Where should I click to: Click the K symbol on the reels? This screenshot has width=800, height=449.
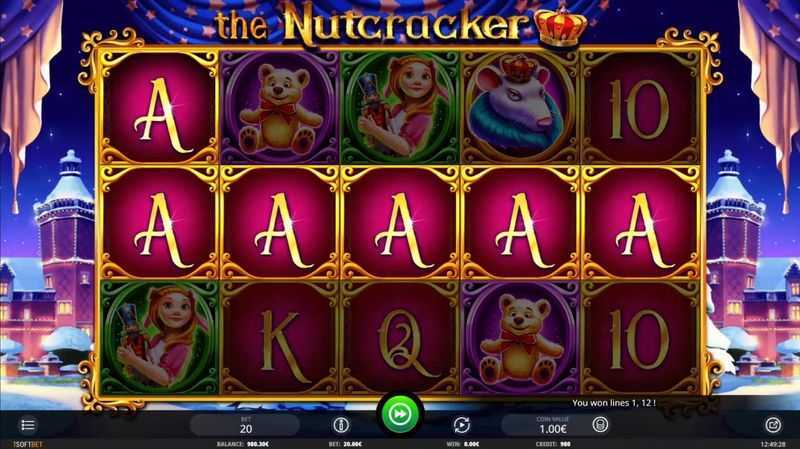[x=280, y=338]
